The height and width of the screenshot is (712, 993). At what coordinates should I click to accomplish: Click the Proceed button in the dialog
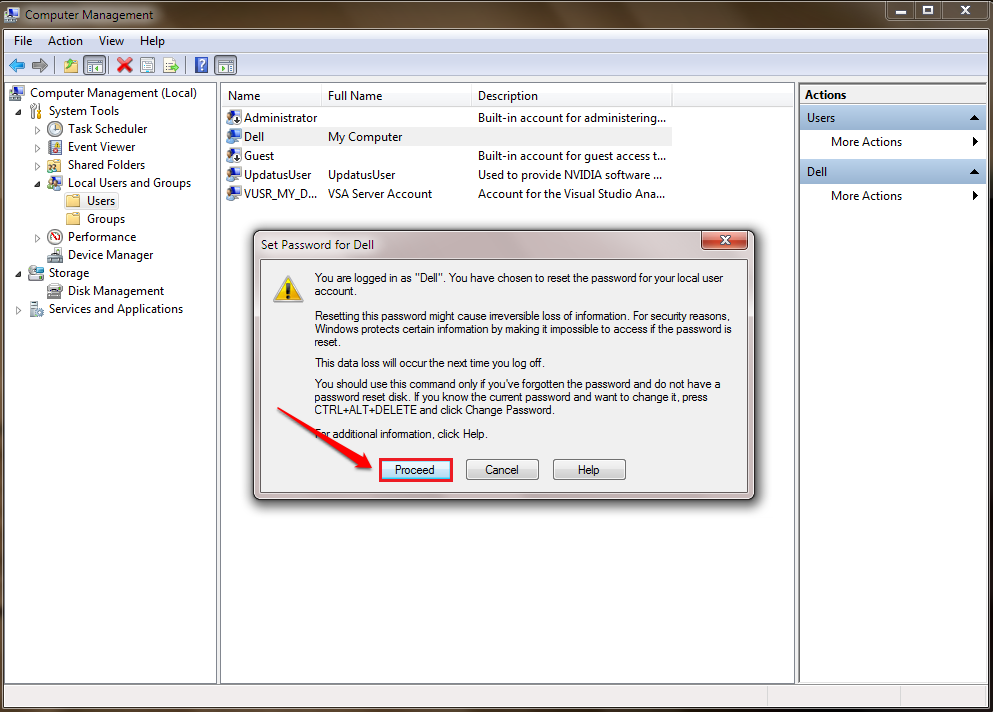click(415, 470)
